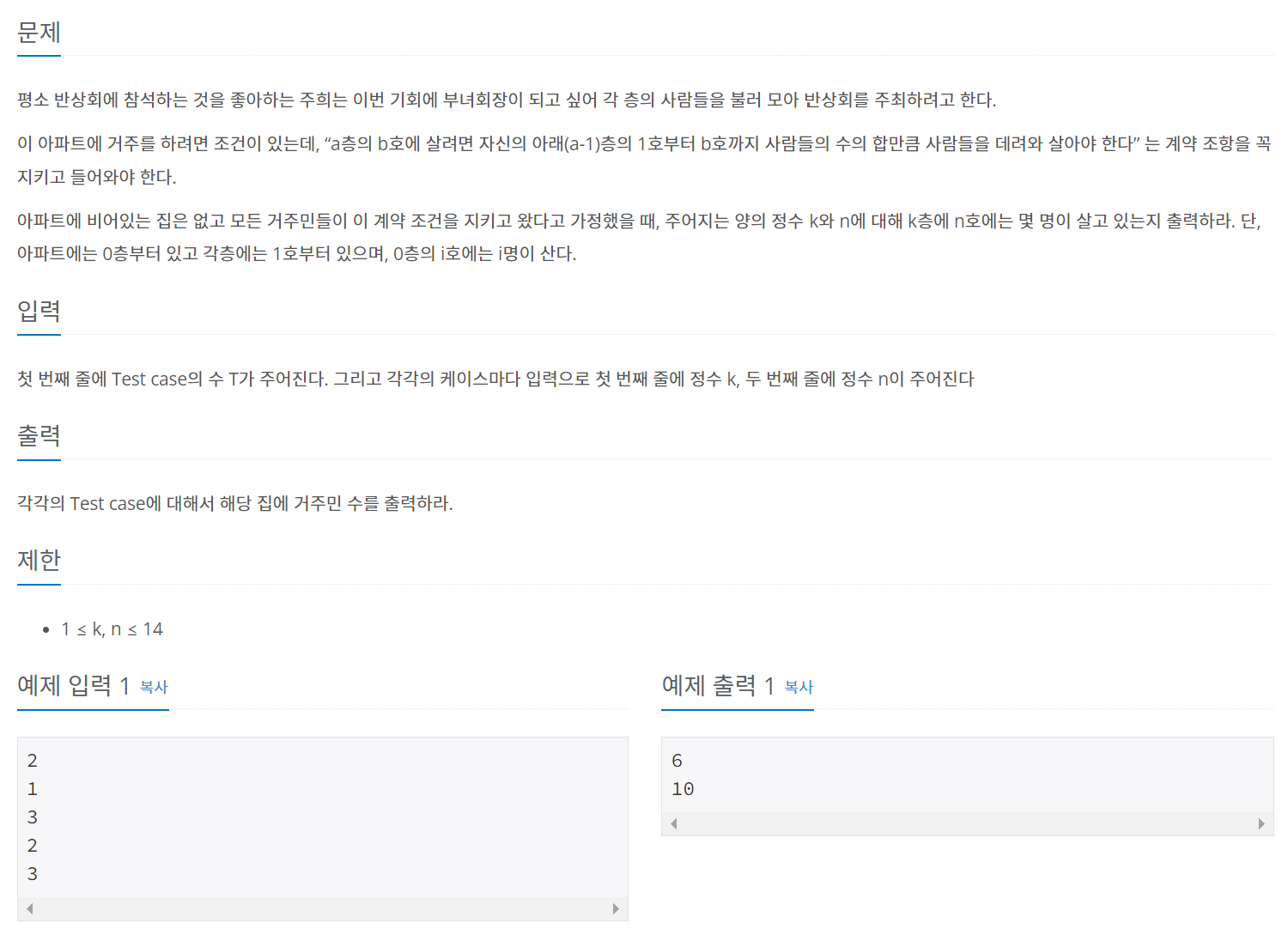Screen dimensions: 1288x935
Task: Click the 입력 section heading
Action: [x=39, y=311]
